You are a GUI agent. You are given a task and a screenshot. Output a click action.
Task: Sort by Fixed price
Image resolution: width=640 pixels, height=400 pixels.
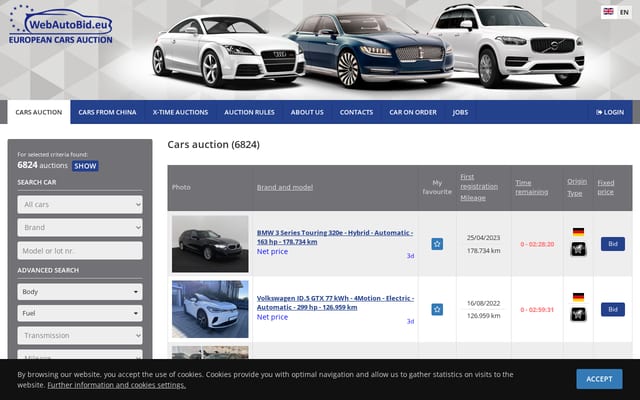(606, 187)
